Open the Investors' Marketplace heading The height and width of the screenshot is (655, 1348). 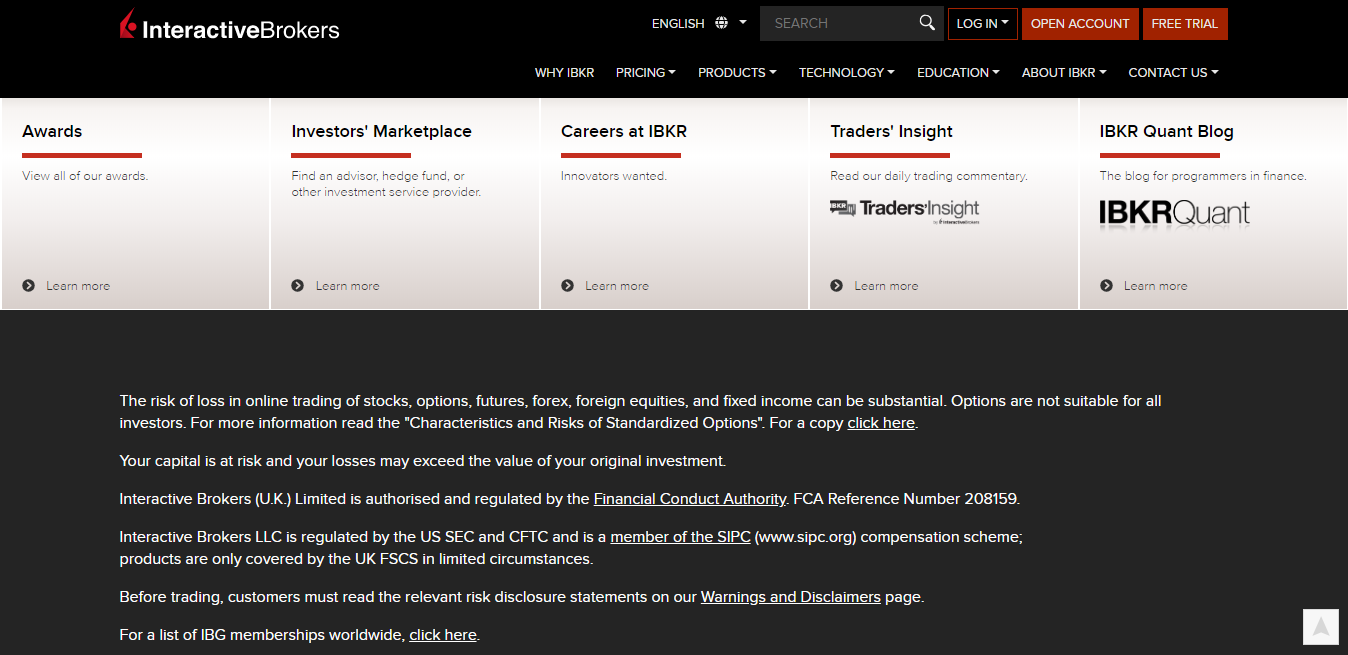tap(381, 131)
